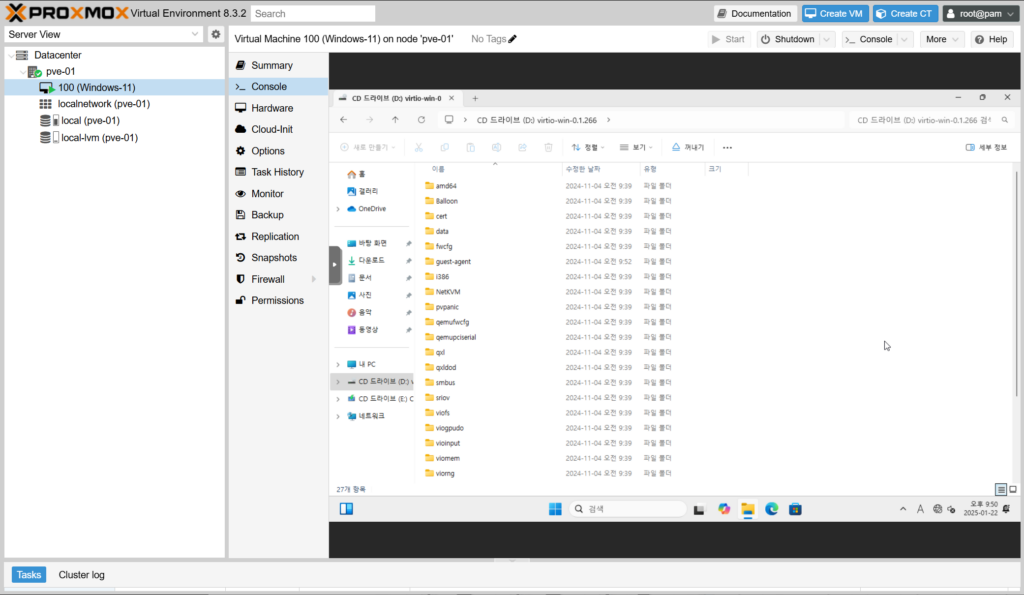Click the Proxmox search input field
The image size is (1024, 595).
(313, 14)
